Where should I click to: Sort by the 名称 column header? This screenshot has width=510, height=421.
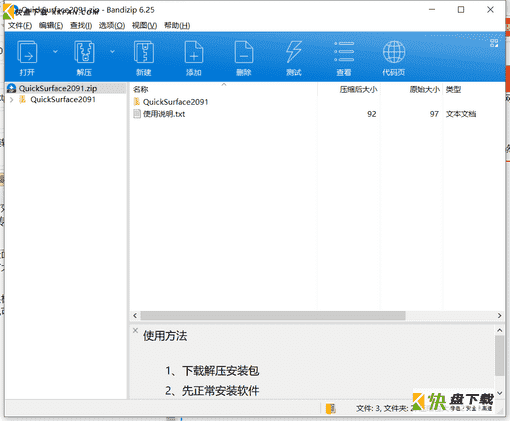coord(140,89)
